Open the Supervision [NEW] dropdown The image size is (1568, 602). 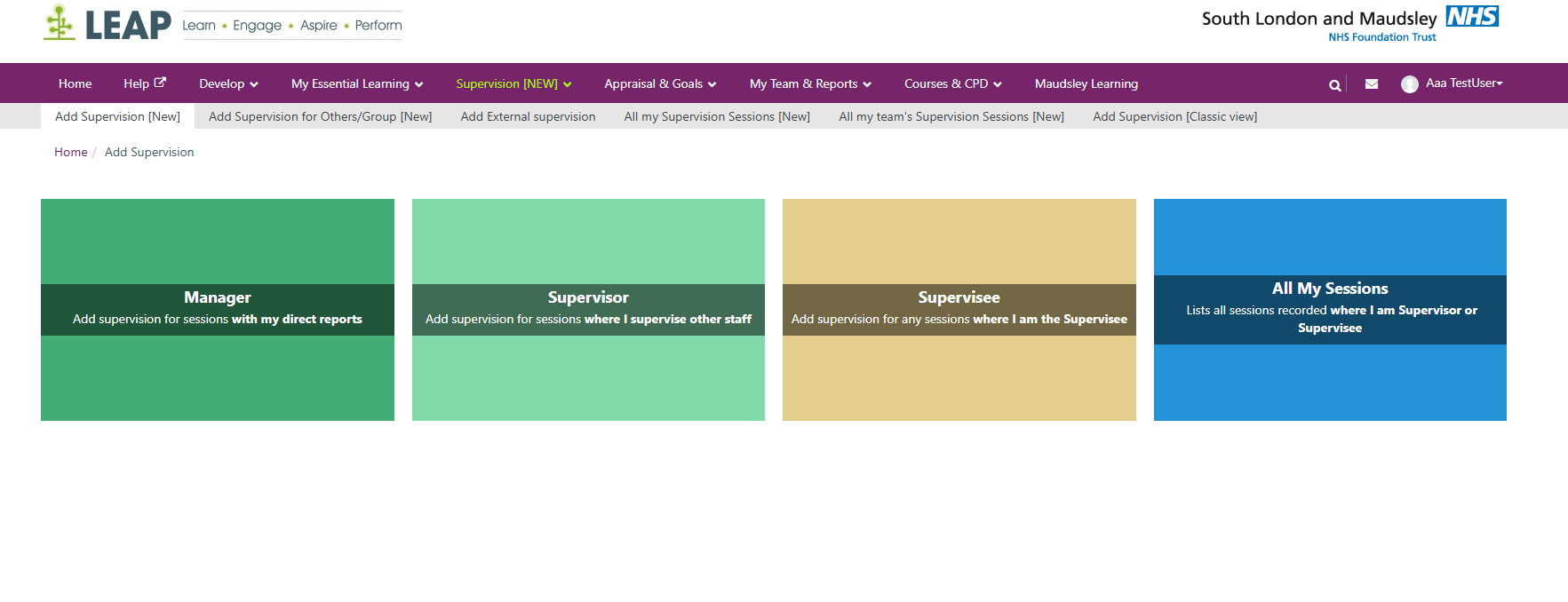(x=513, y=83)
